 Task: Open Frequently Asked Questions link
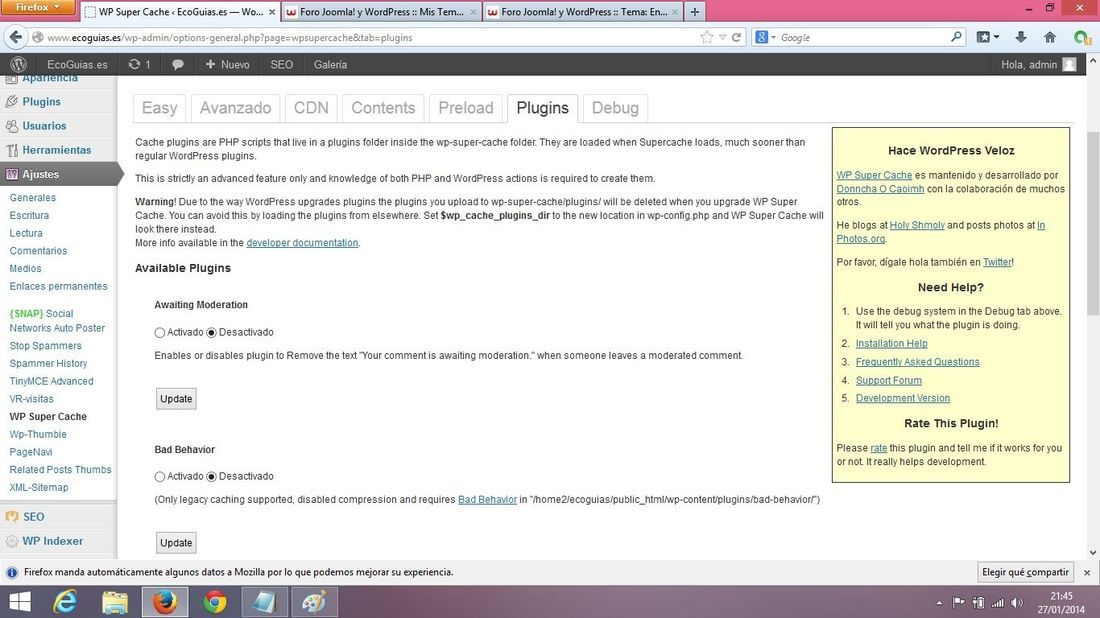pos(918,362)
